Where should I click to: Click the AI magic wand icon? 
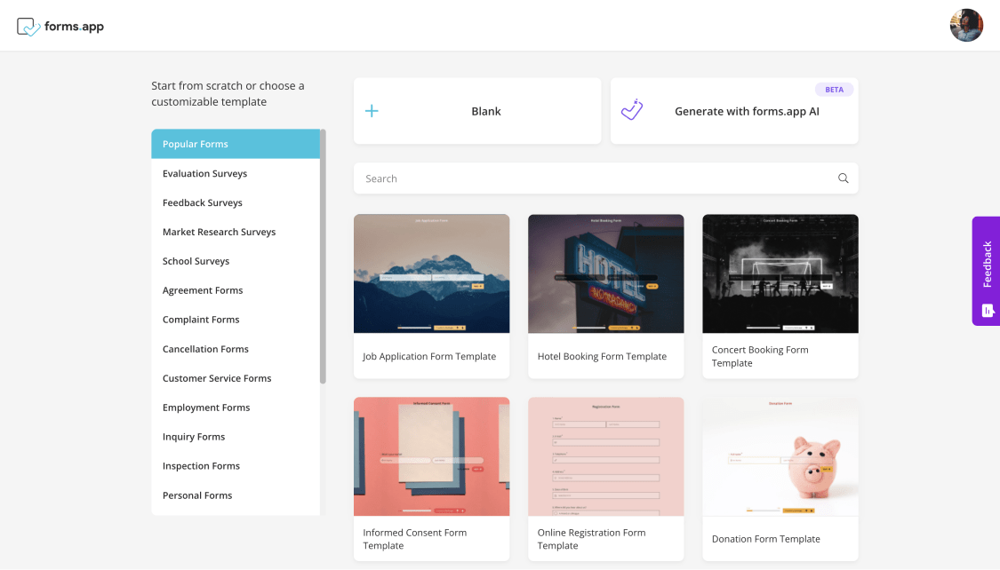point(632,110)
